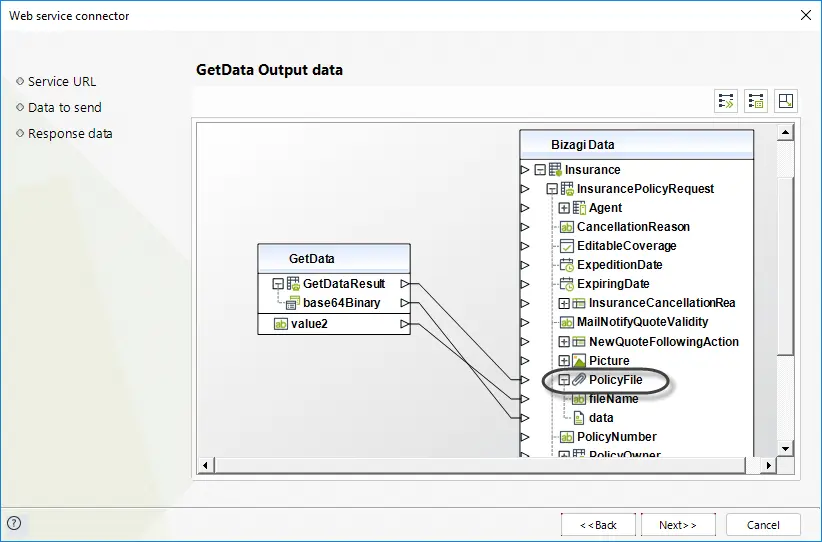822x542 pixels.
Task: Click the ExpiringDate date icon
Action: [567, 284]
